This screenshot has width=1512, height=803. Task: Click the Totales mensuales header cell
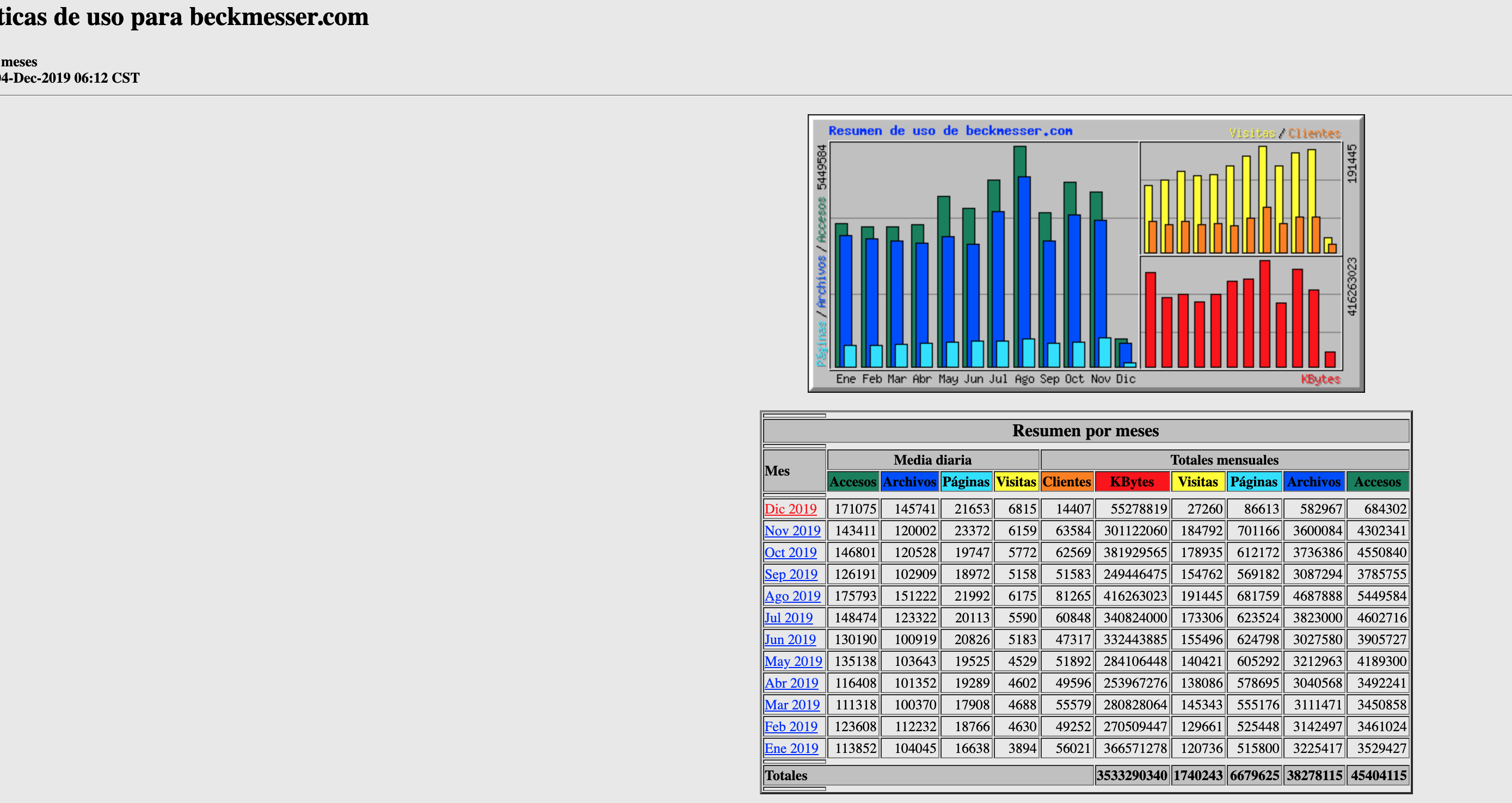point(1224,460)
